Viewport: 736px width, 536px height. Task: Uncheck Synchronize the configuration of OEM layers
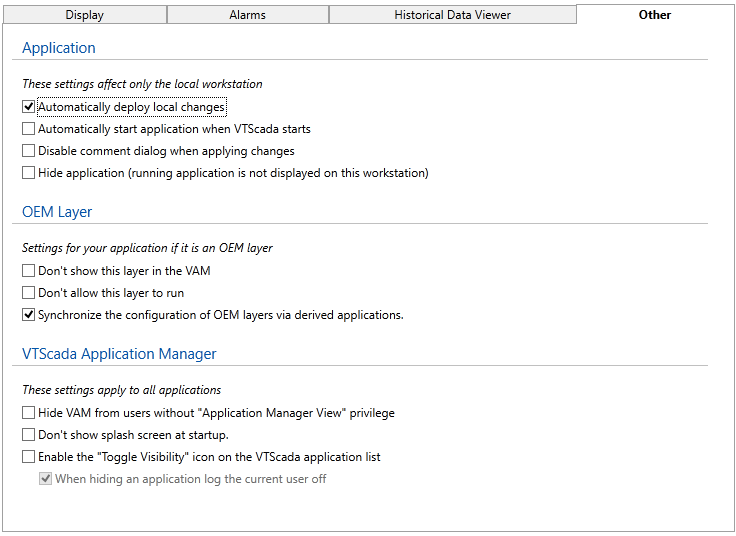tap(29, 314)
